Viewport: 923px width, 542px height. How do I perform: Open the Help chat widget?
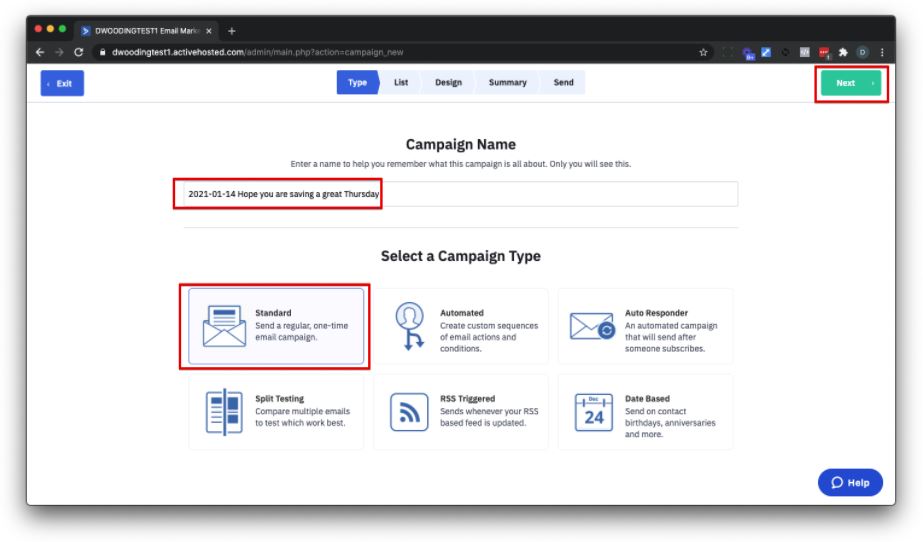pos(850,482)
